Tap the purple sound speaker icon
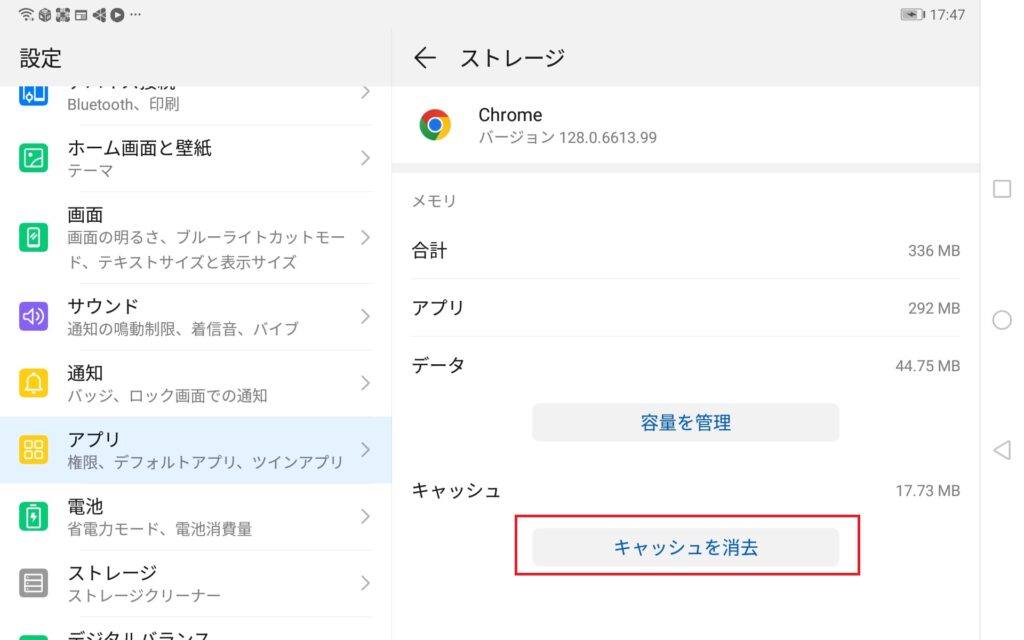Image resolution: width=1024 pixels, height=640 pixels. coord(33,317)
